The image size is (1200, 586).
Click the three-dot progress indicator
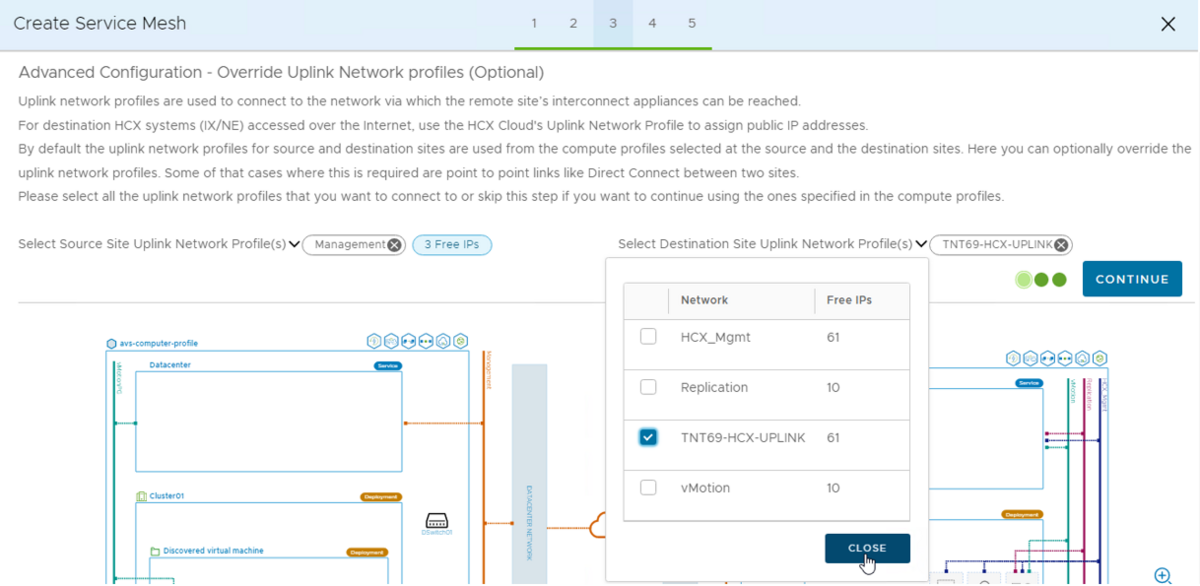click(1041, 279)
